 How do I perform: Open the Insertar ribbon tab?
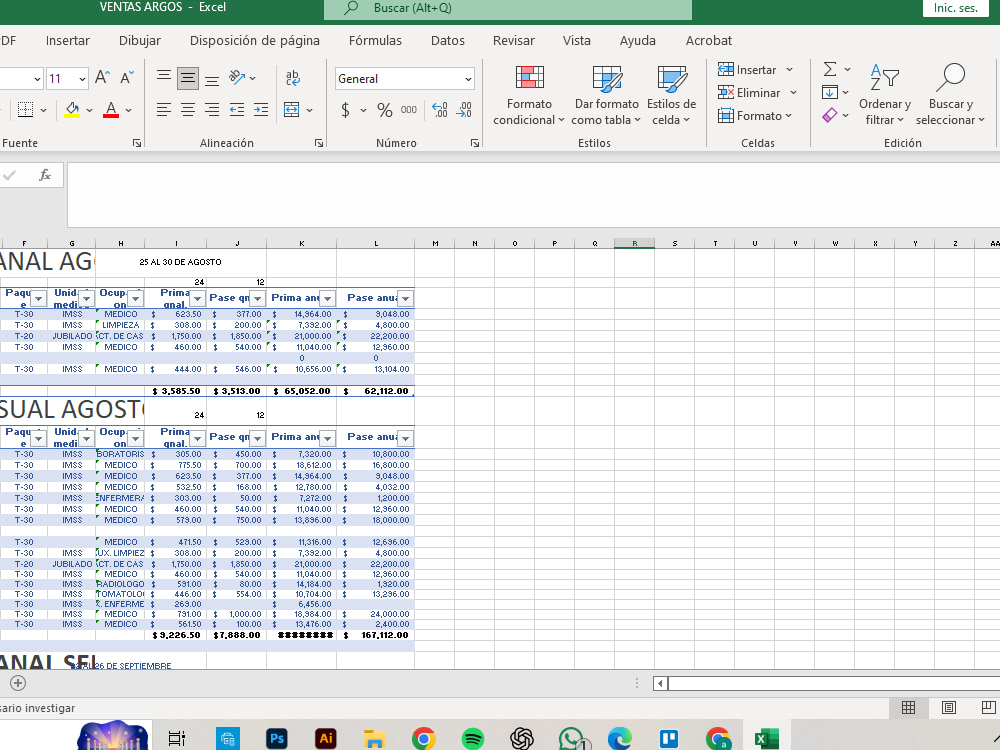coord(68,40)
